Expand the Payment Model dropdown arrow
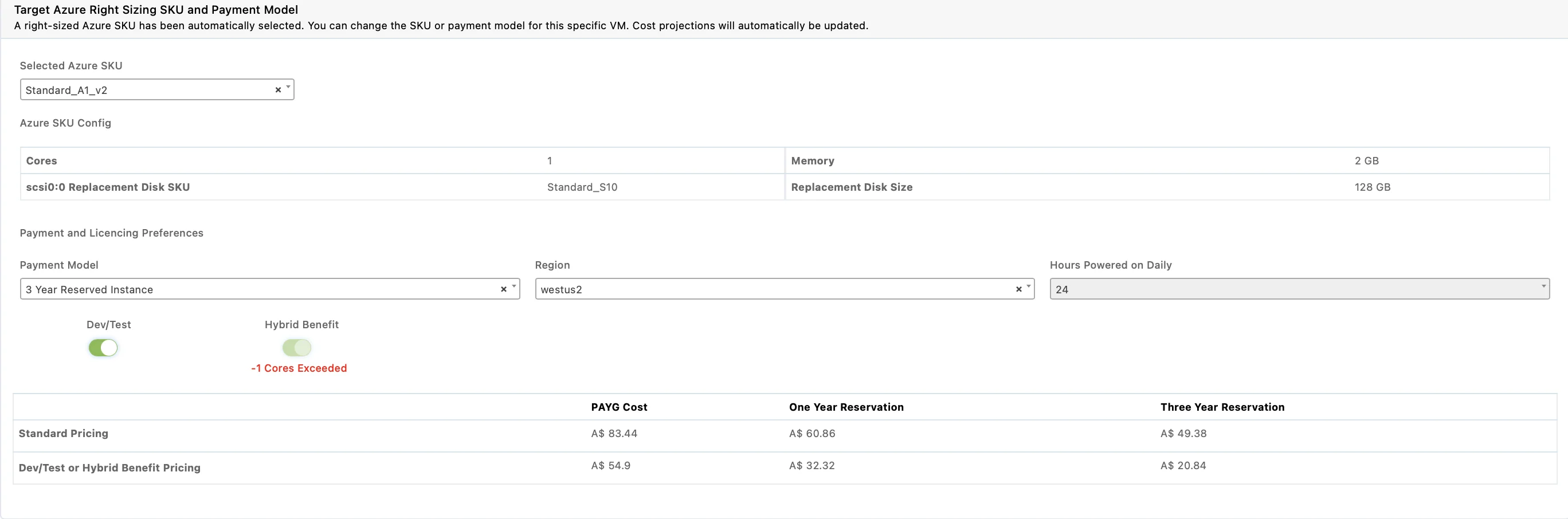This screenshot has height=519, width=1568. click(x=513, y=286)
